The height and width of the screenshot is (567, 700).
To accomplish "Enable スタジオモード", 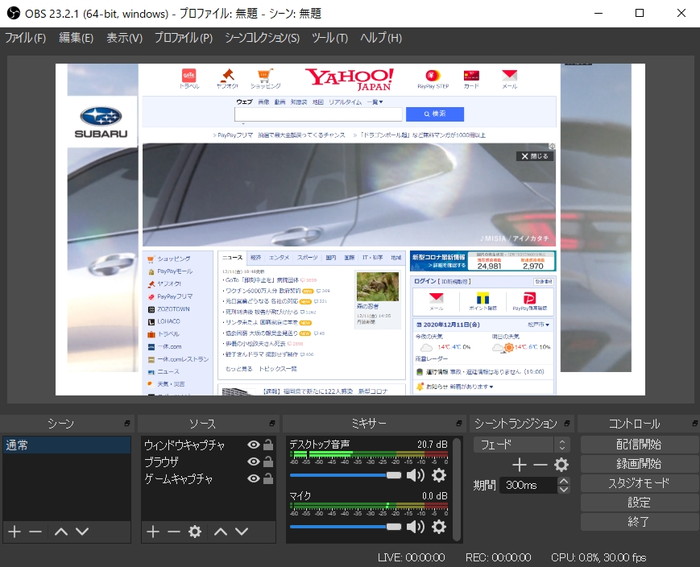I will tap(638, 483).
